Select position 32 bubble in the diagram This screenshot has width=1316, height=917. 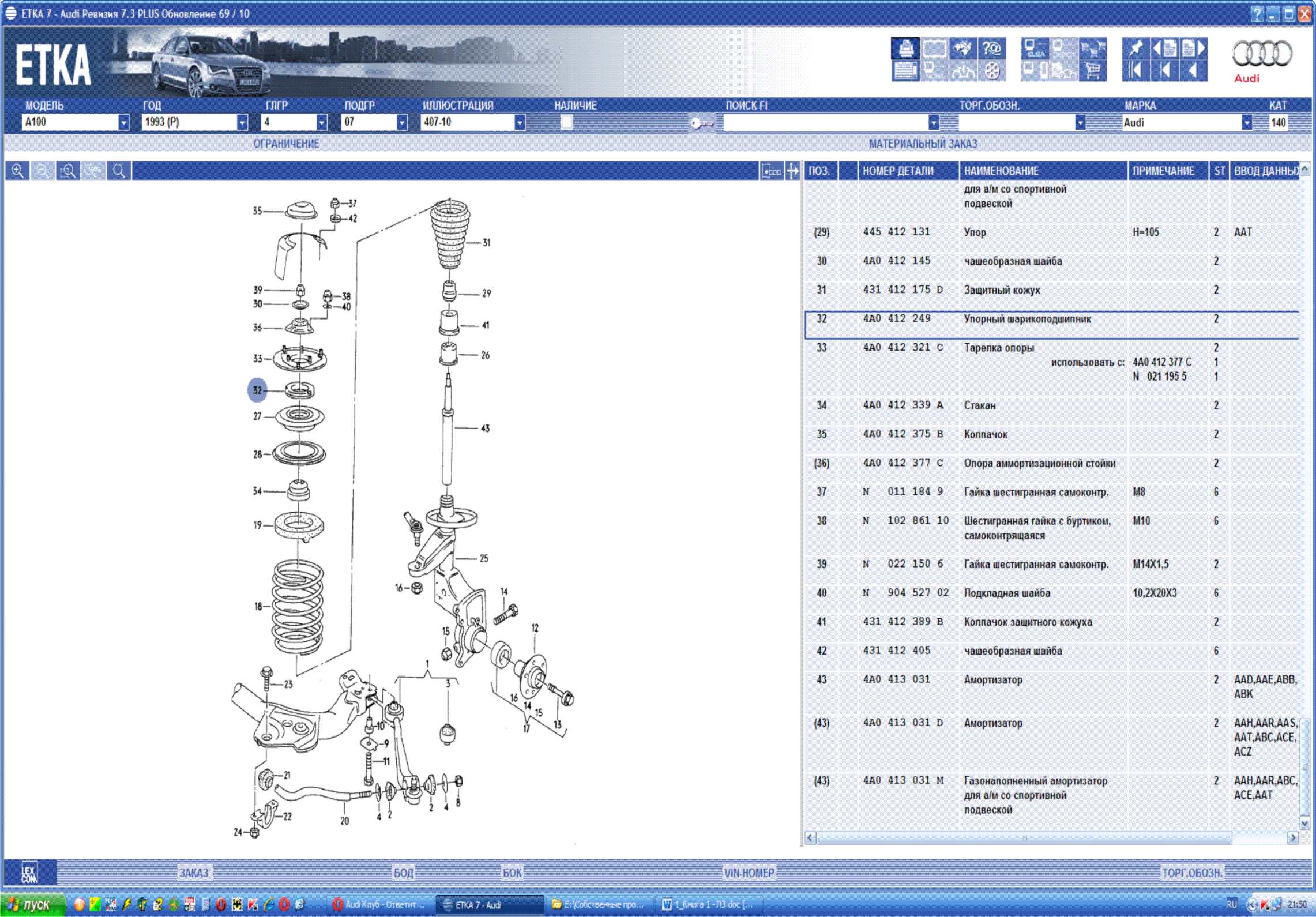click(257, 390)
